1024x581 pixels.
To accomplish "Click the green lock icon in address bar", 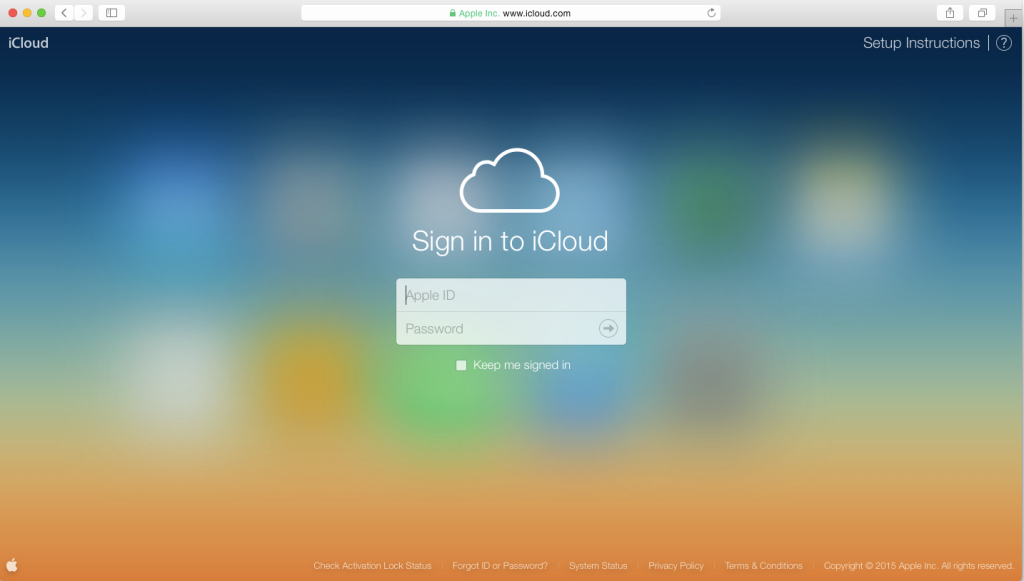I will 453,13.
